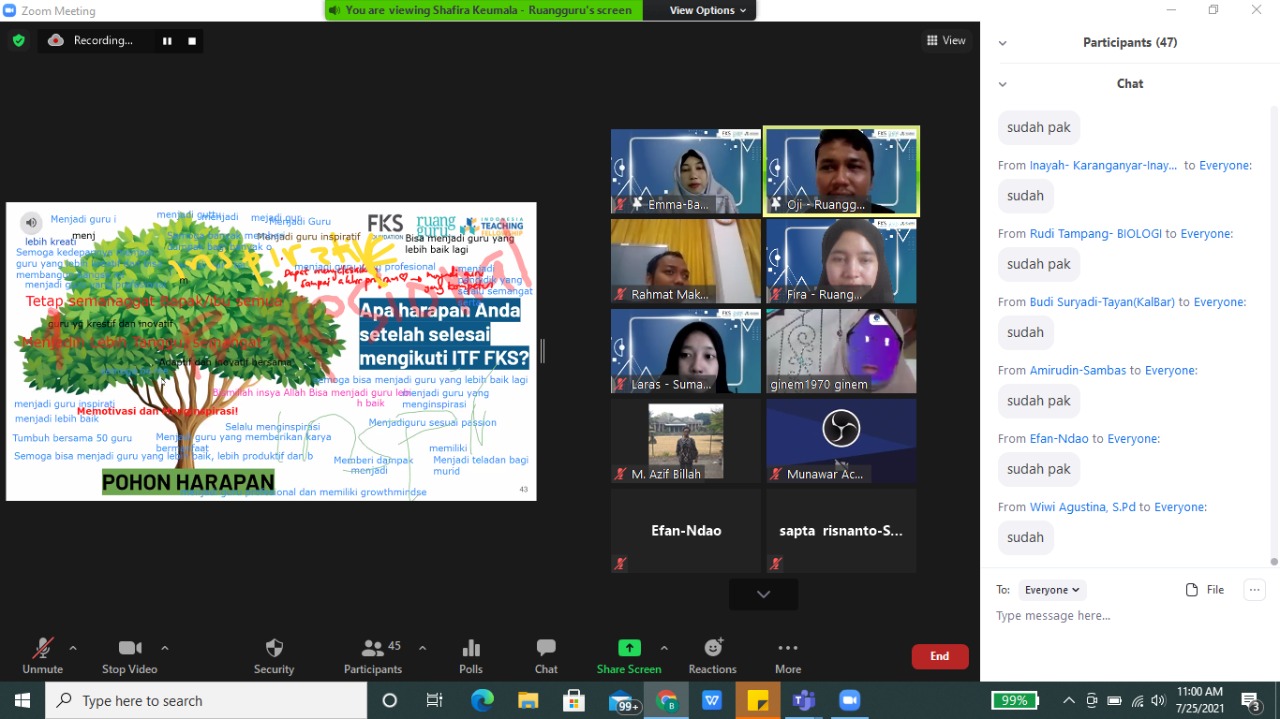The image size is (1280, 719).
Task: Type message in chat input field
Action: (x=1120, y=616)
